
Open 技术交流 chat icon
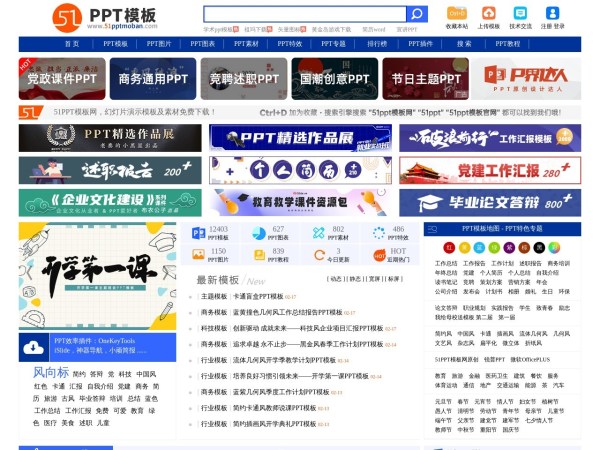[520, 13]
